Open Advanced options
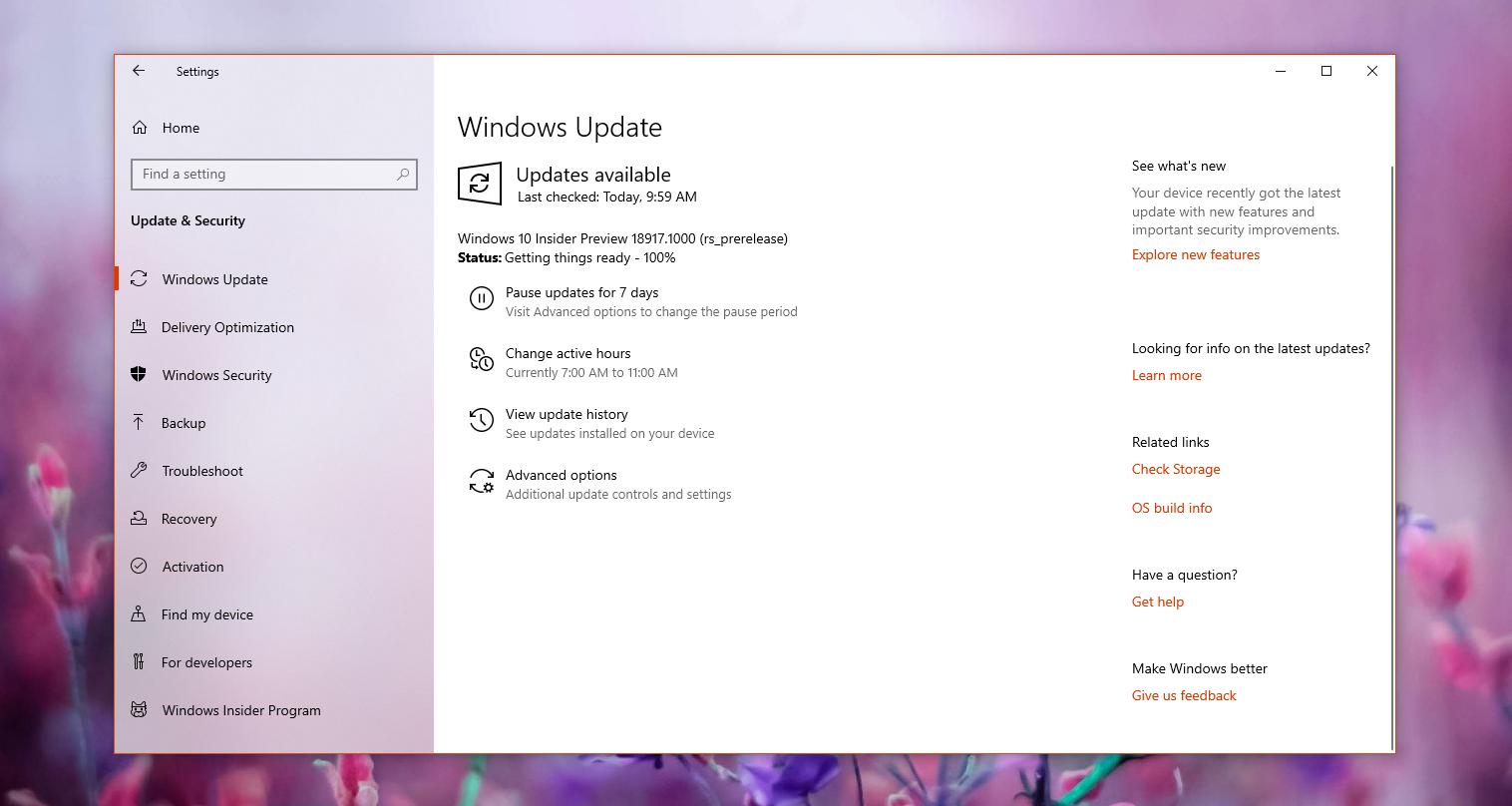Screen dimensions: 1512x806 point(561,475)
